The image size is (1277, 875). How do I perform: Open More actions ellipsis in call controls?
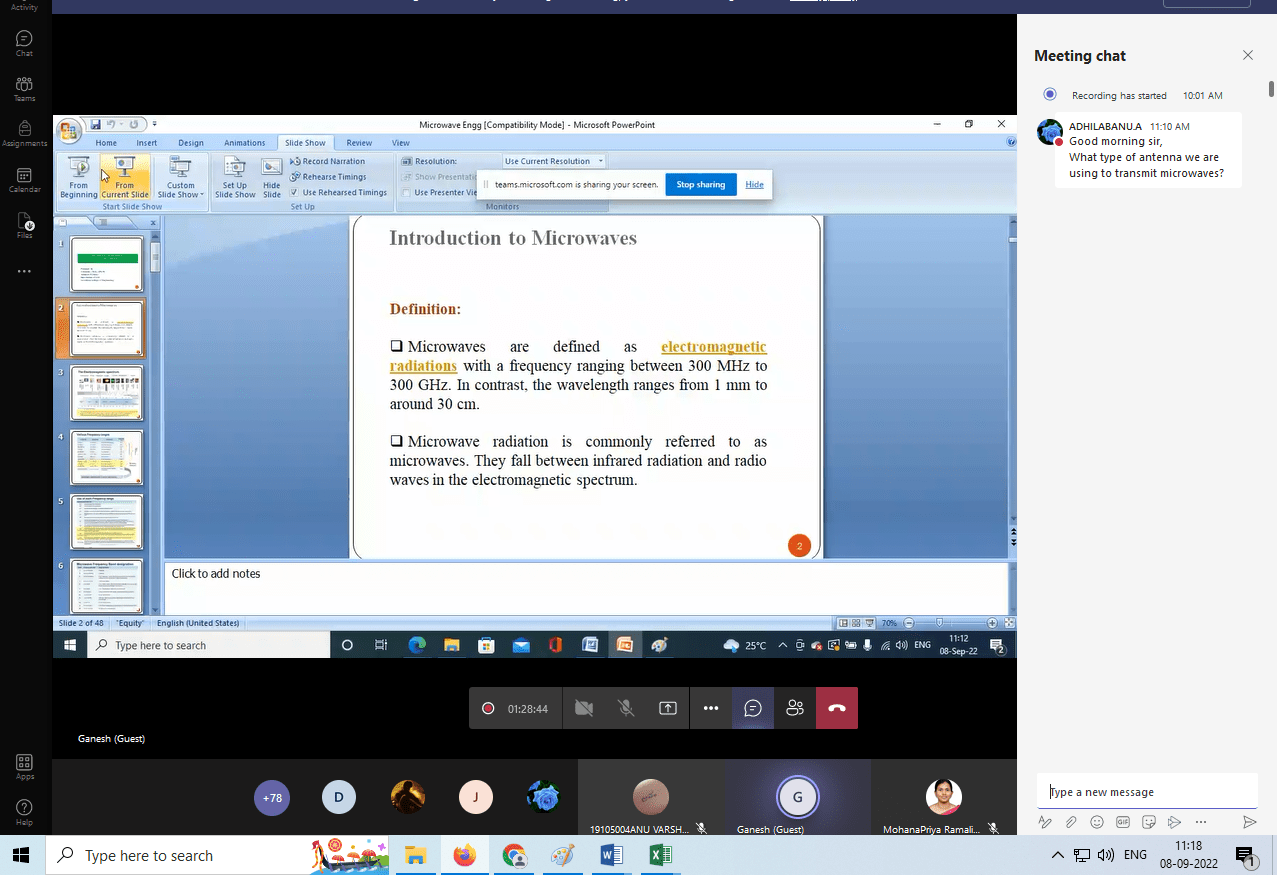point(711,708)
